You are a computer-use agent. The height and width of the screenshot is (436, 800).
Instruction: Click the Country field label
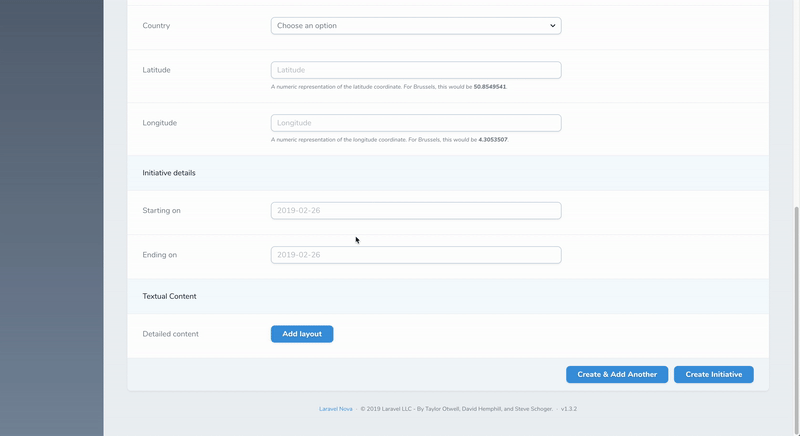[156, 26]
